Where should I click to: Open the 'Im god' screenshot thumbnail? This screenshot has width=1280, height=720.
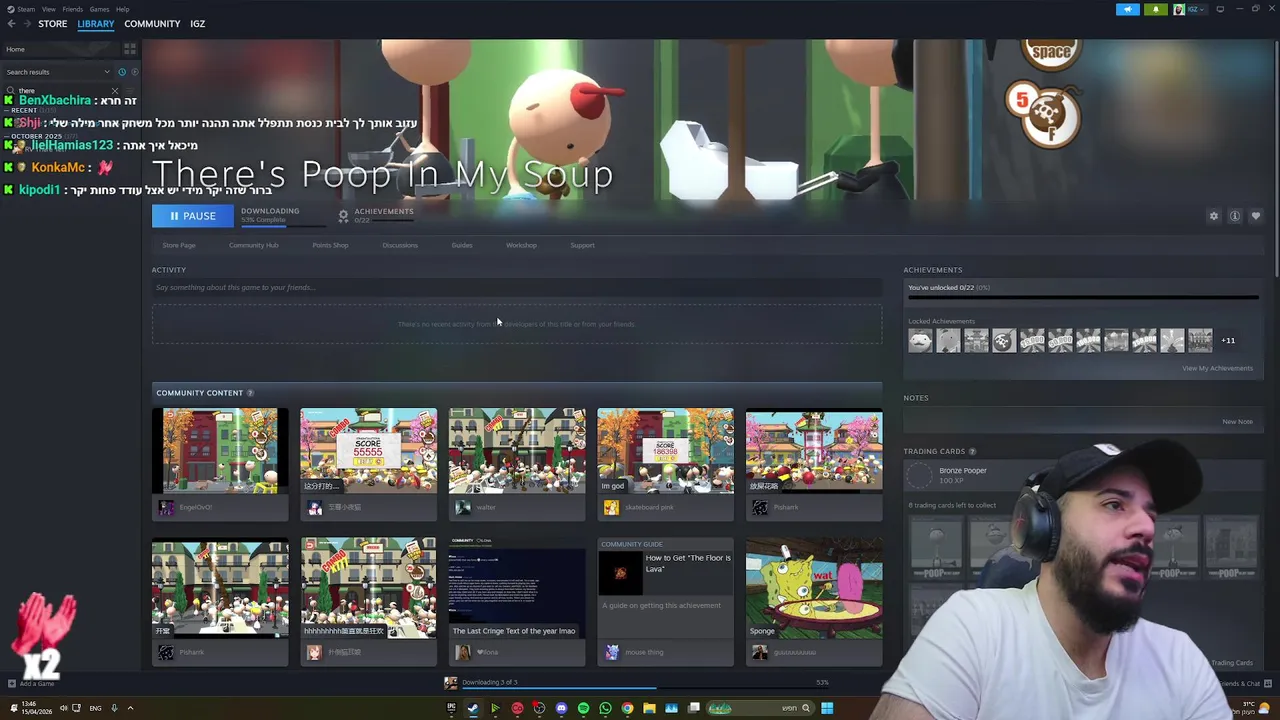tap(665, 450)
